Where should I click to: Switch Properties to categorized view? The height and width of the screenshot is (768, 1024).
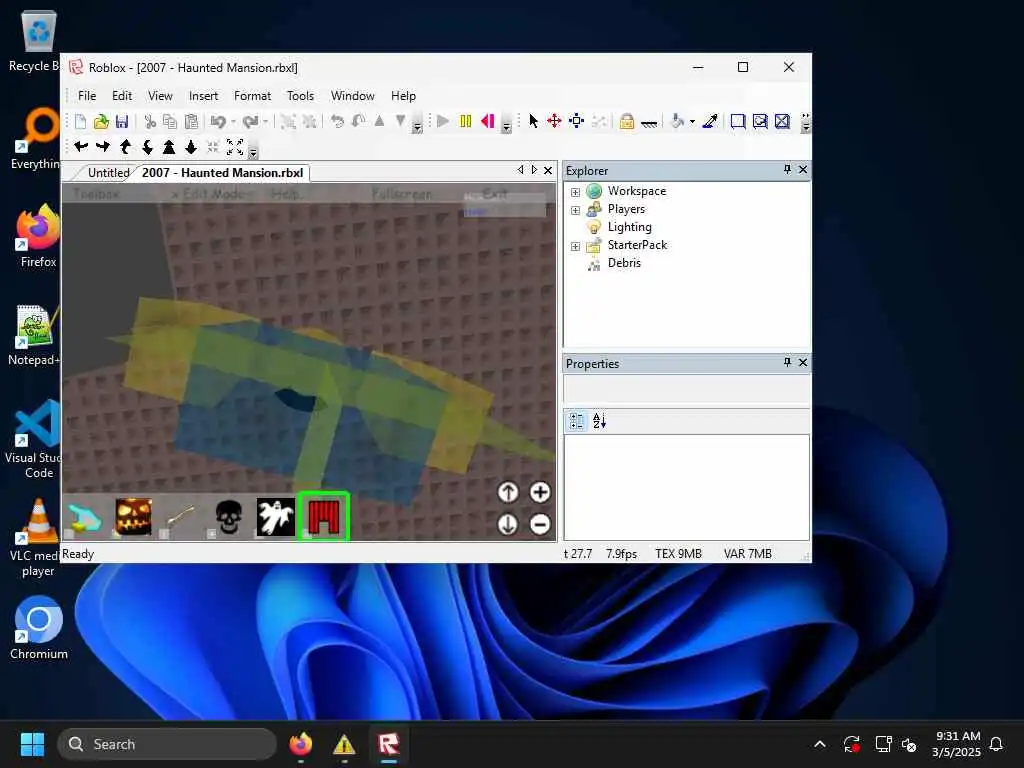click(x=577, y=421)
